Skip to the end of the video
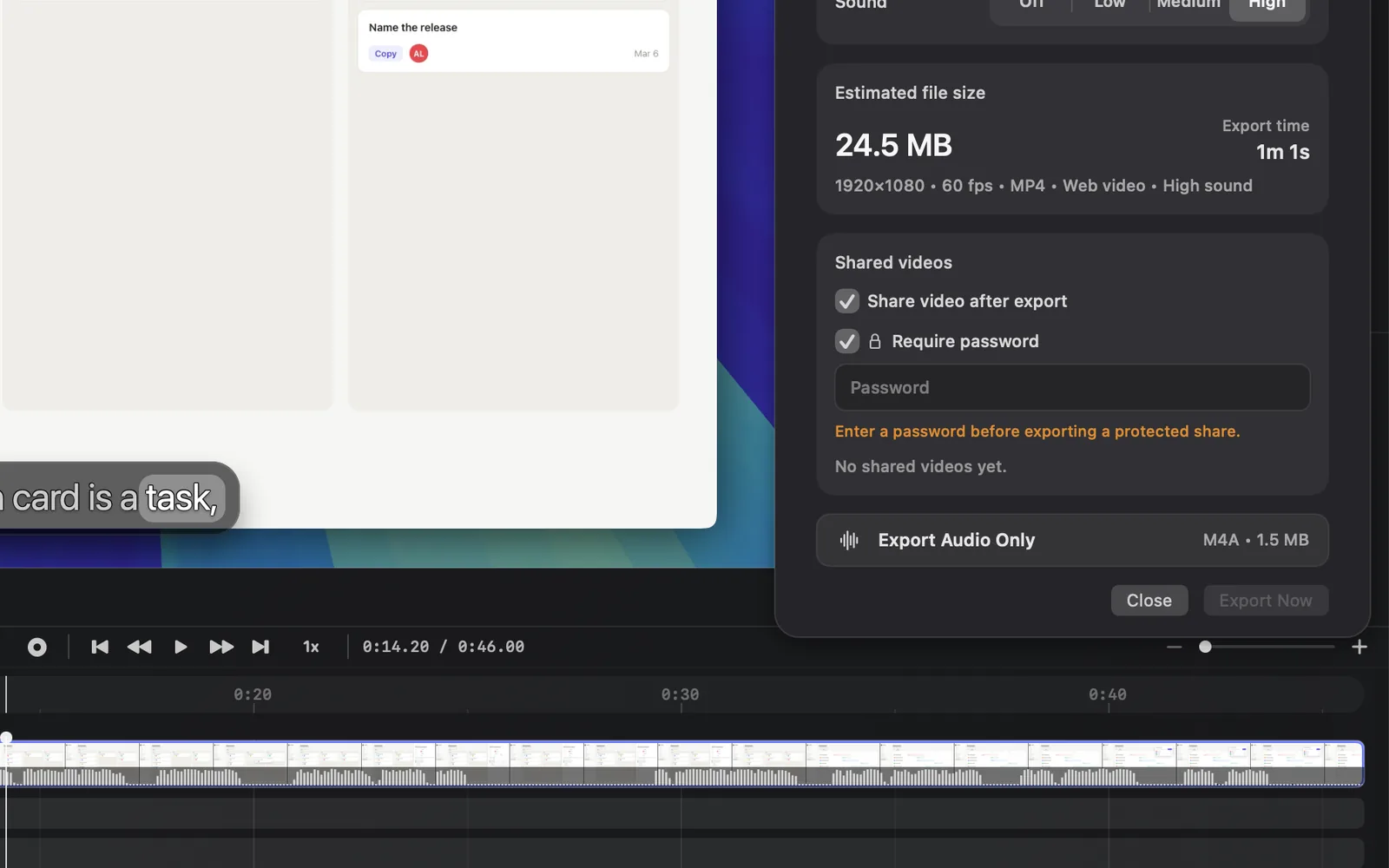This screenshot has height=868, width=1389. (260, 647)
